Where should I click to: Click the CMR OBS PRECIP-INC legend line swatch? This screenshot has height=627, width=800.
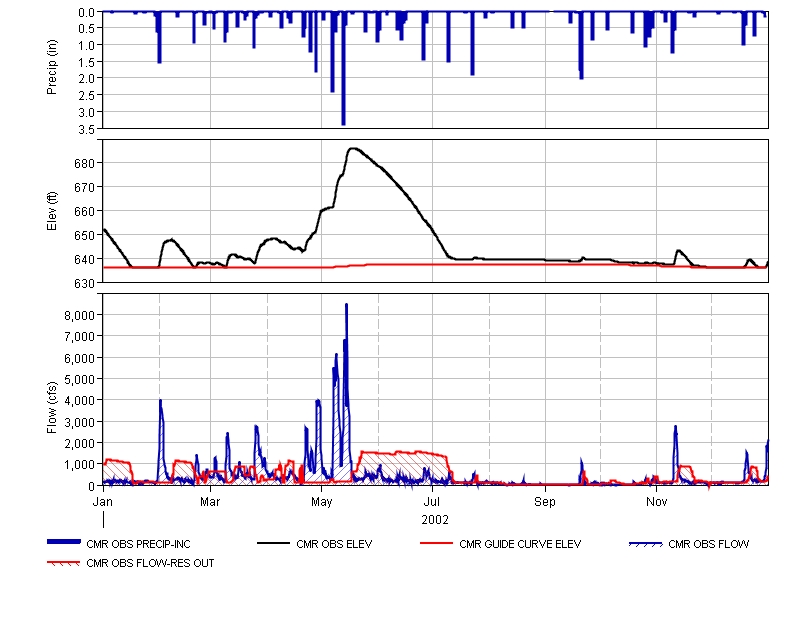click(x=65, y=543)
